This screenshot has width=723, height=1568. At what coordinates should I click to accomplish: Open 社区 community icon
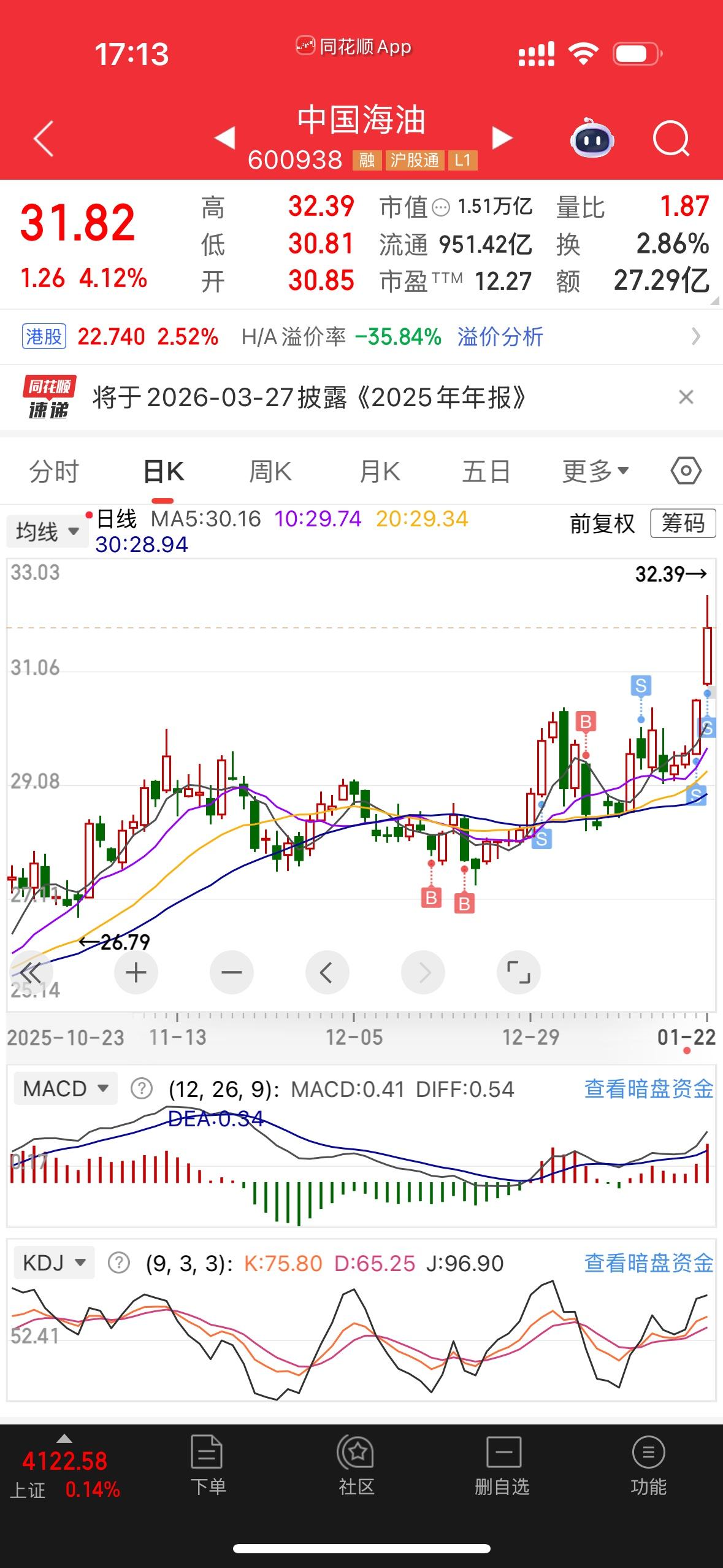pyautogui.click(x=356, y=1465)
